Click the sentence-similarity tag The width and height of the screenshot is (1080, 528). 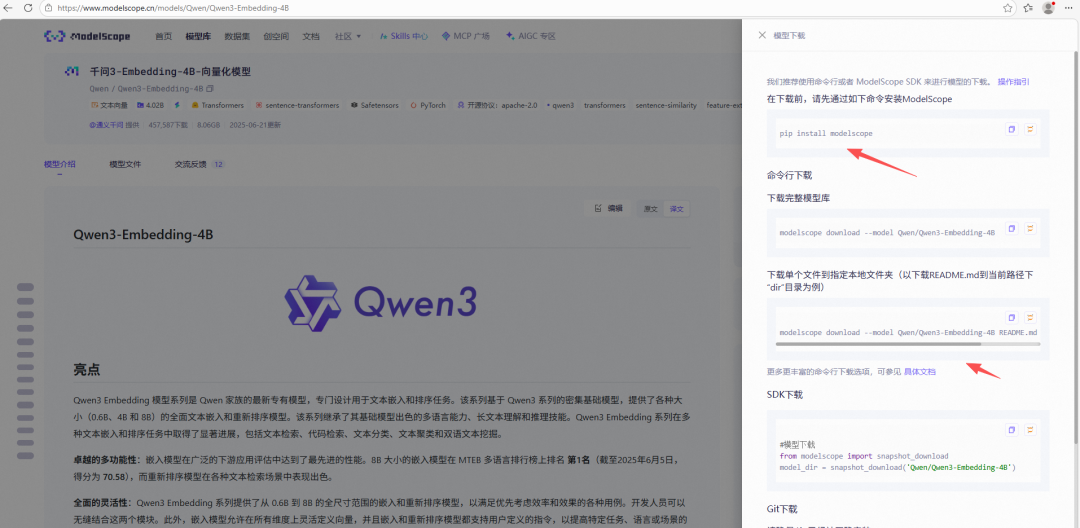[665, 105]
